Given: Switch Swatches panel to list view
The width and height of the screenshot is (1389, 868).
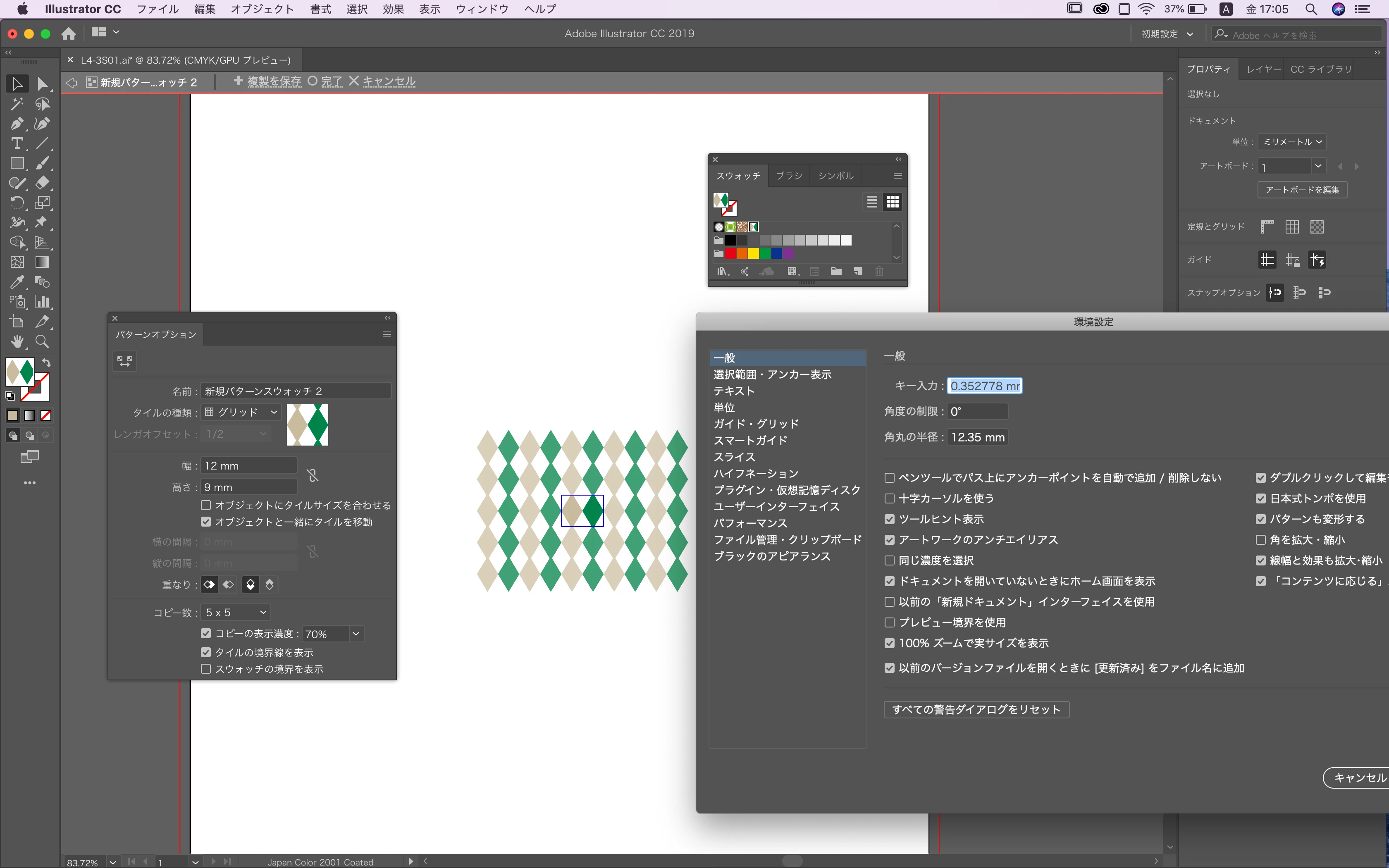Looking at the screenshot, I should pos(872,202).
